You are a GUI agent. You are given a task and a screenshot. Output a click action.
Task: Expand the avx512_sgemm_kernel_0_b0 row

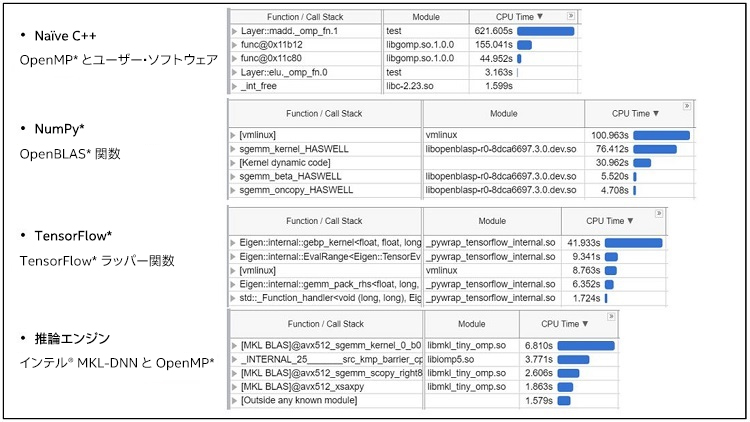[x=234, y=345]
